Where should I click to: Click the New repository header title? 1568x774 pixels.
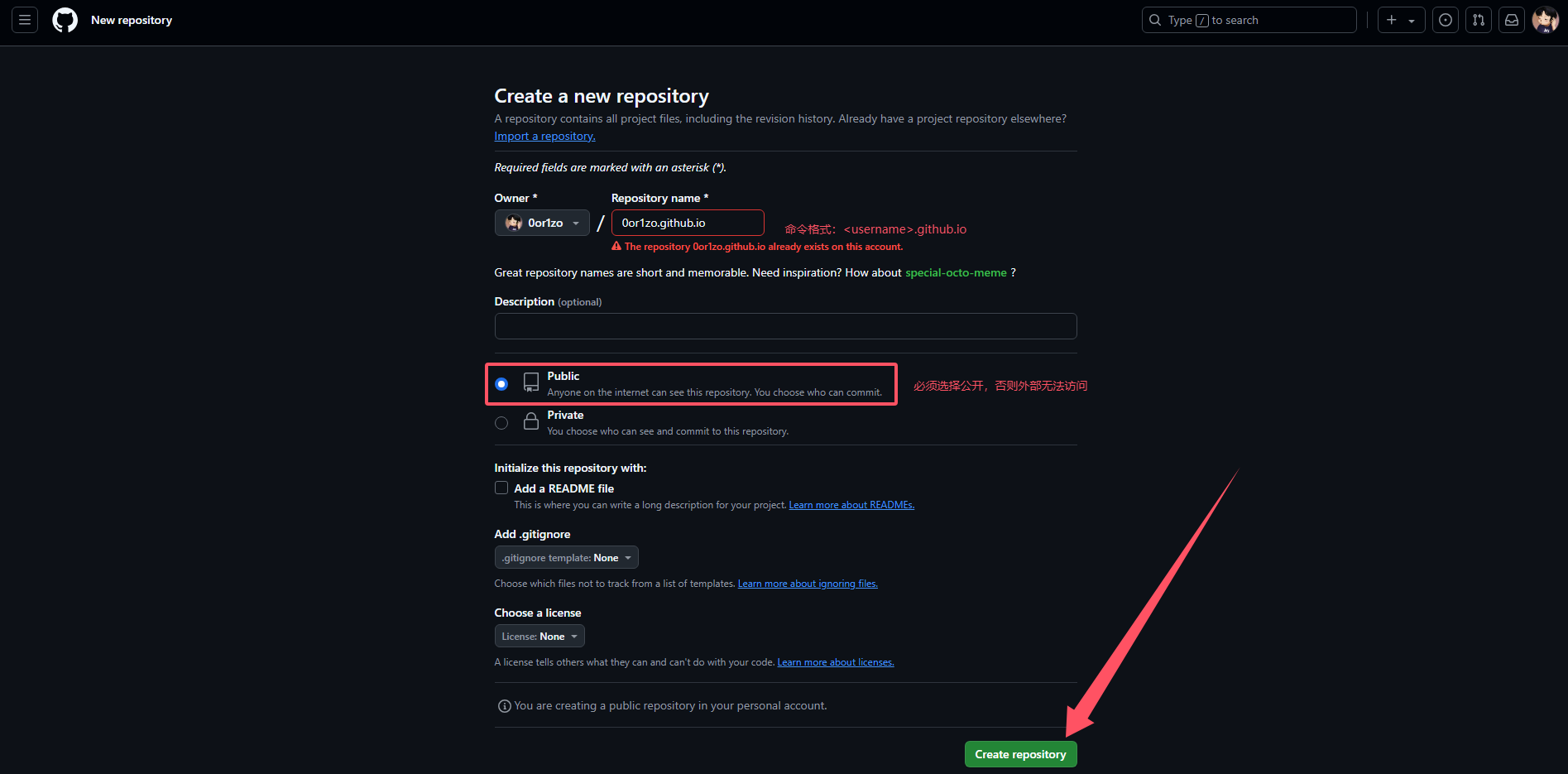132,20
